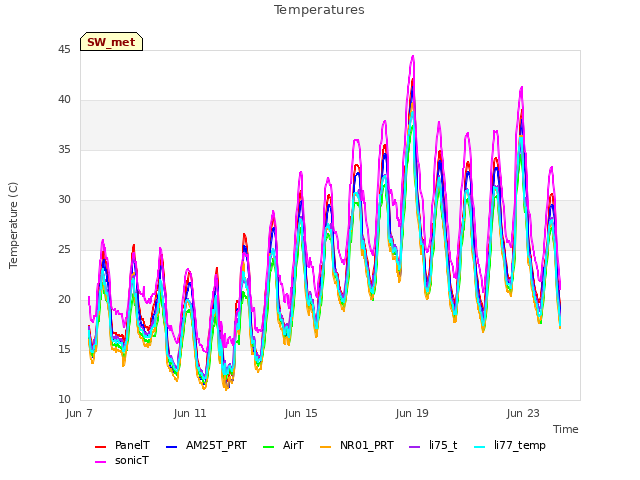Click the 20 y-axis tick label

point(64,300)
